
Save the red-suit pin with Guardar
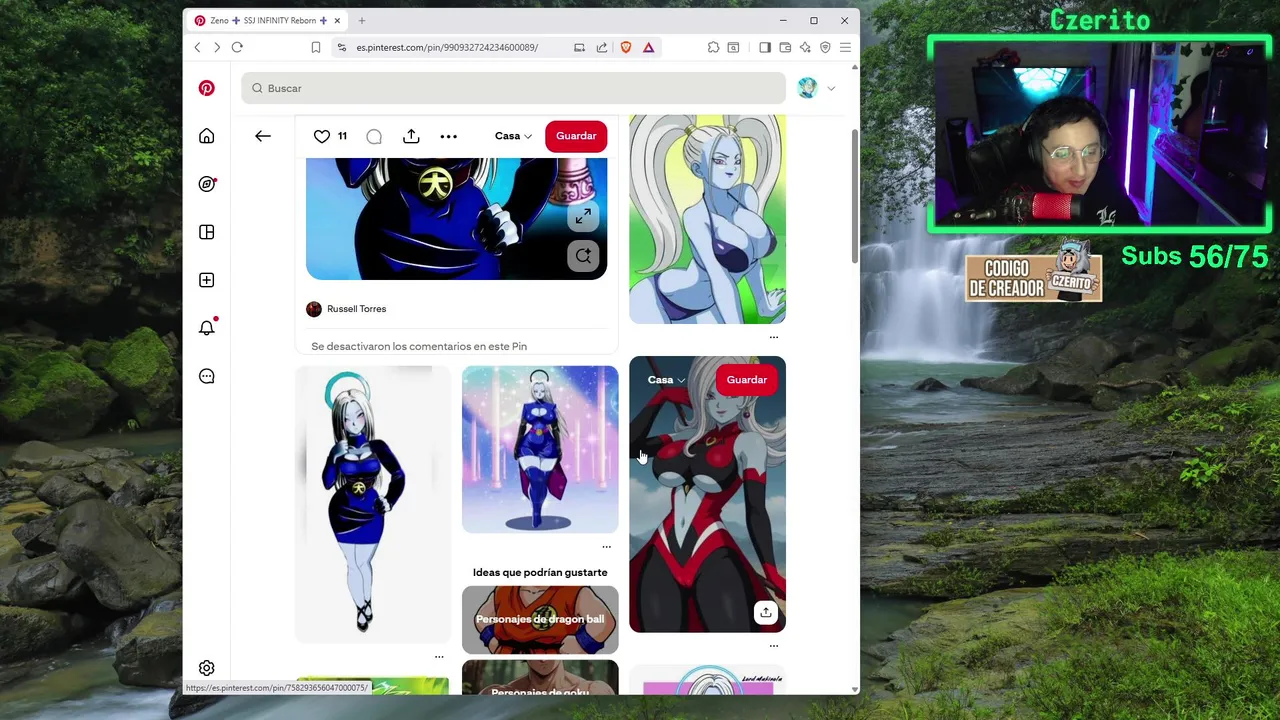pyautogui.click(x=747, y=380)
